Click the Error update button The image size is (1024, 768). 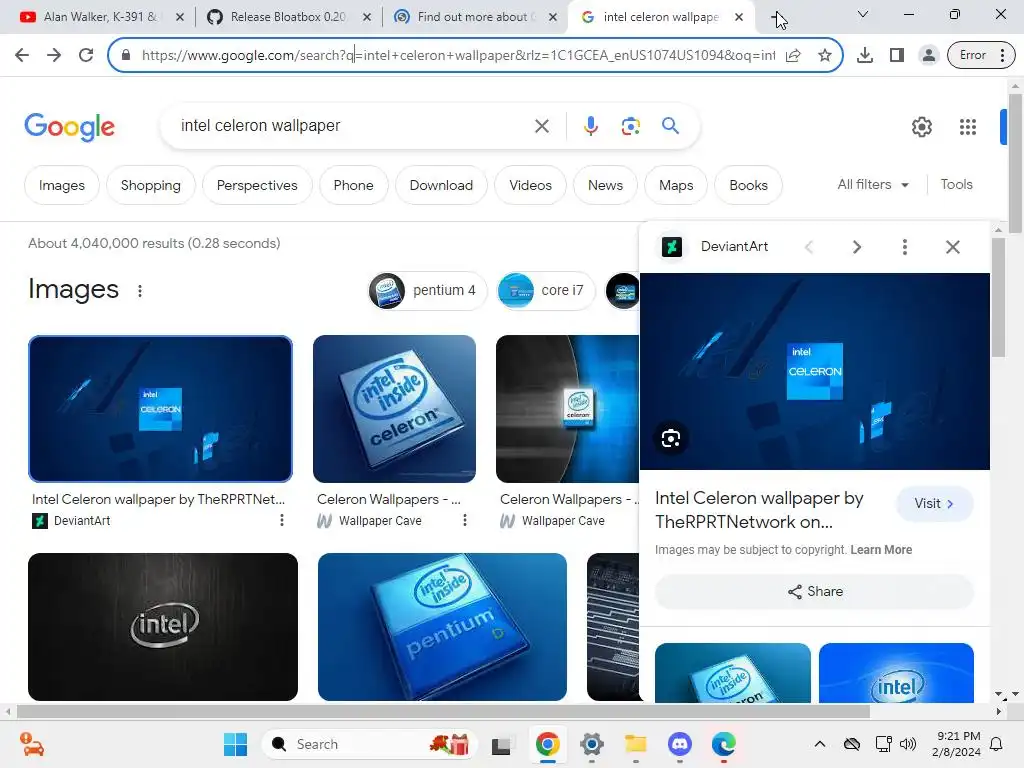pos(980,55)
